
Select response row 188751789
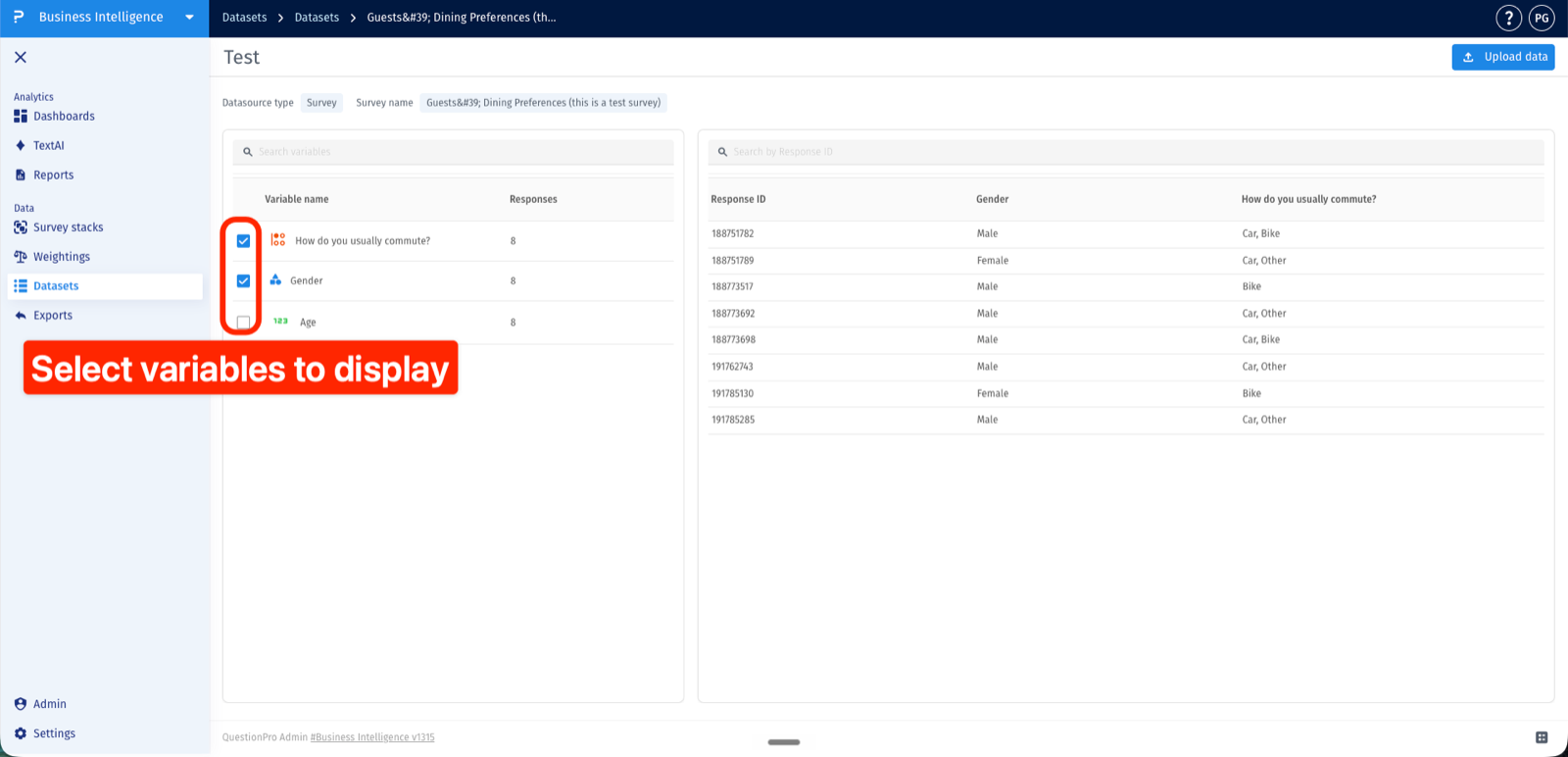point(1126,260)
